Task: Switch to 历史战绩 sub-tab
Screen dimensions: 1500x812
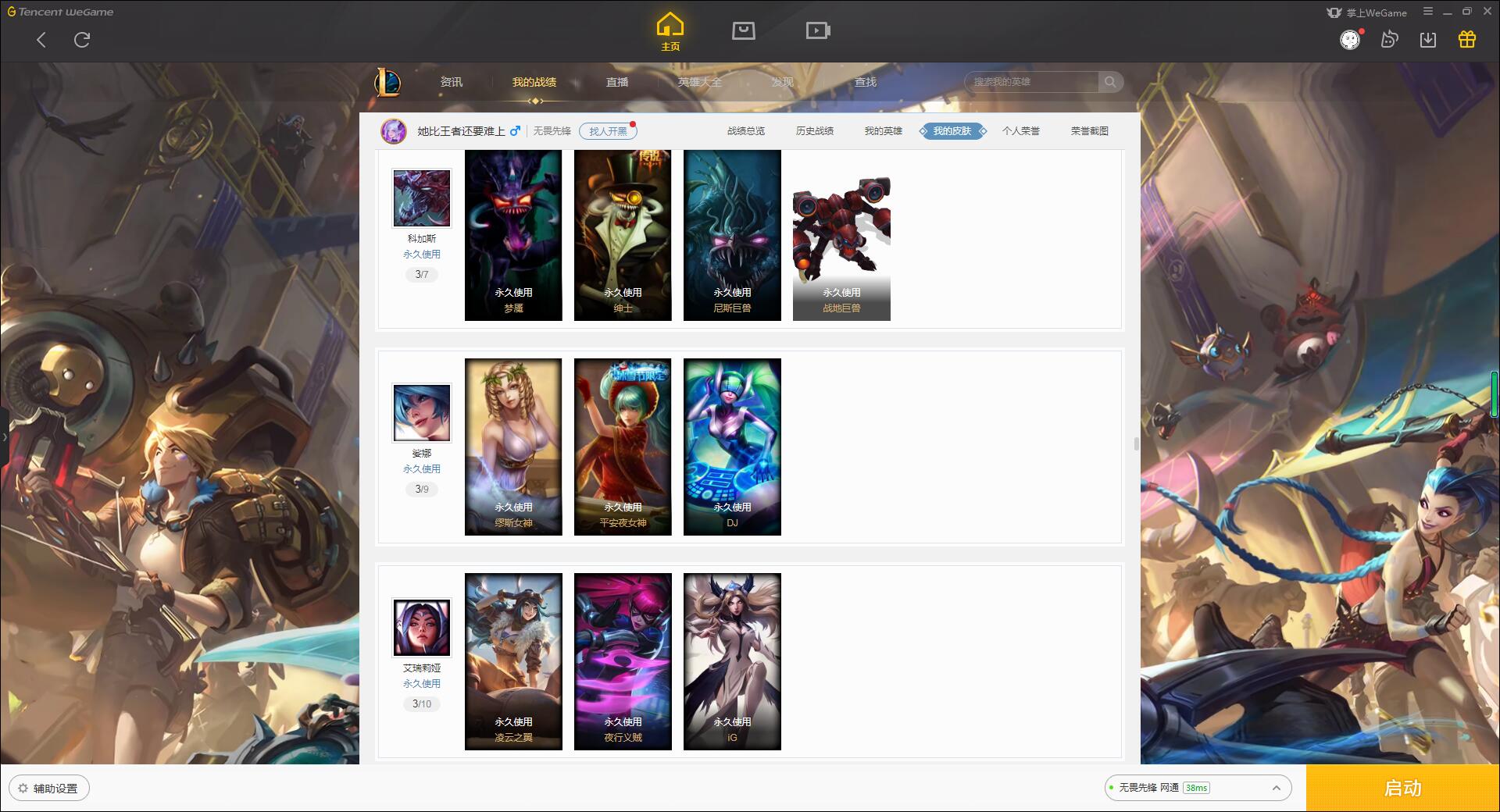Action: (815, 131)
